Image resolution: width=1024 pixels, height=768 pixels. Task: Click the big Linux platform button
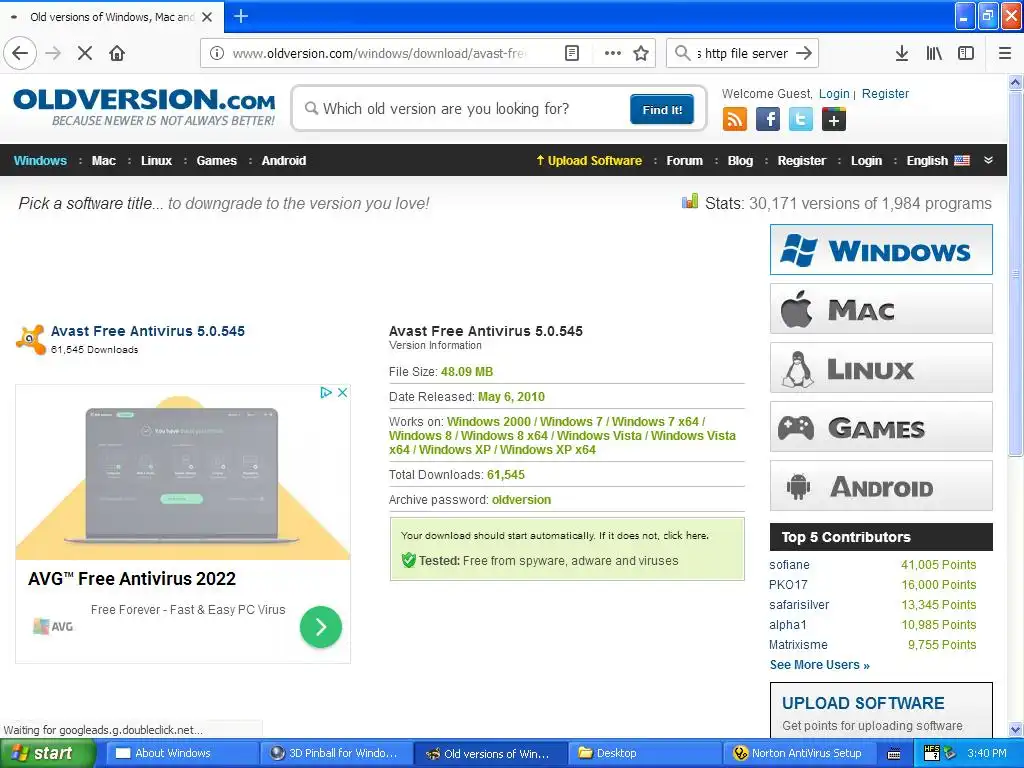(x=881, y=368)
